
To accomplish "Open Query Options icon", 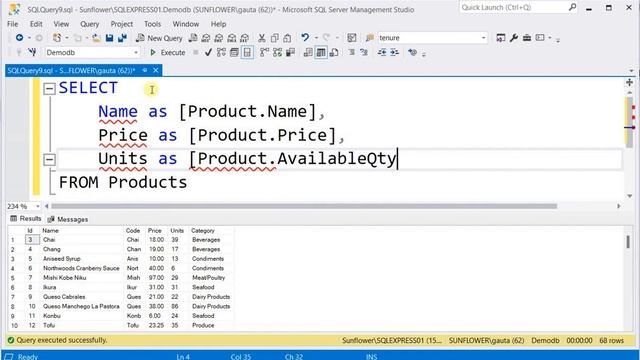I will coord(234,52).
